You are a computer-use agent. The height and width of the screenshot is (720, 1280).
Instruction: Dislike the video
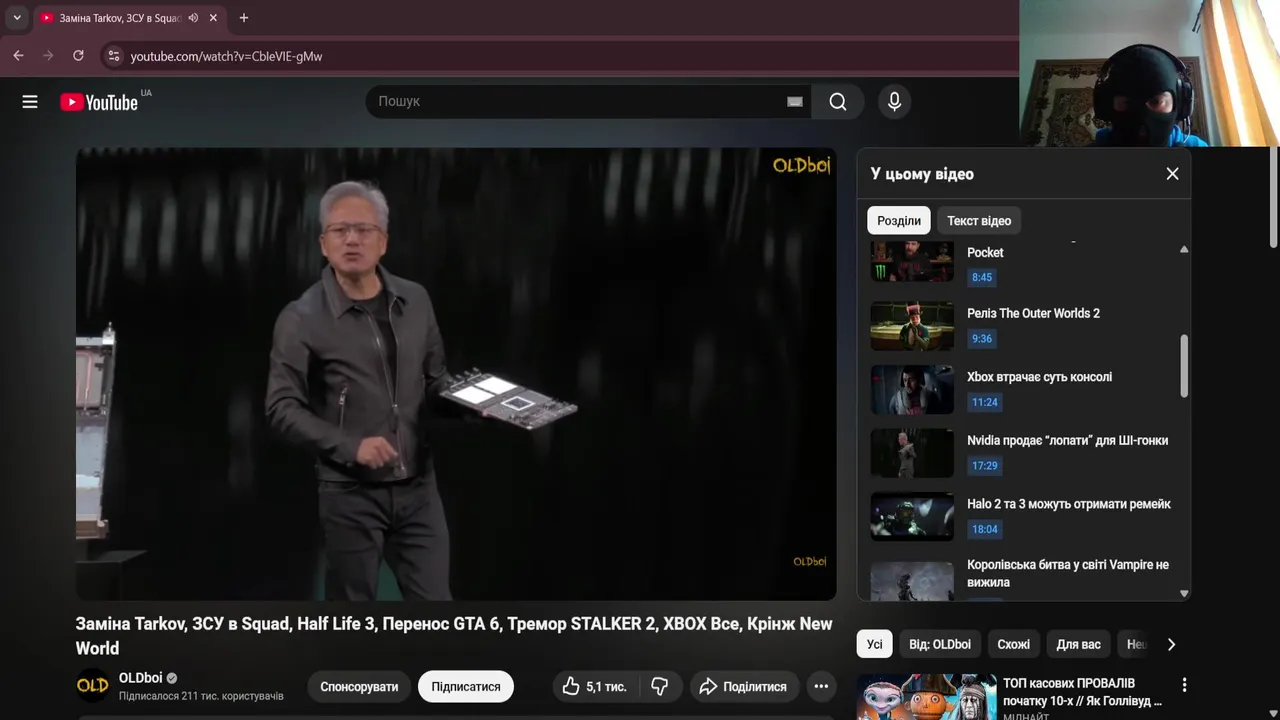click(660, 687)
